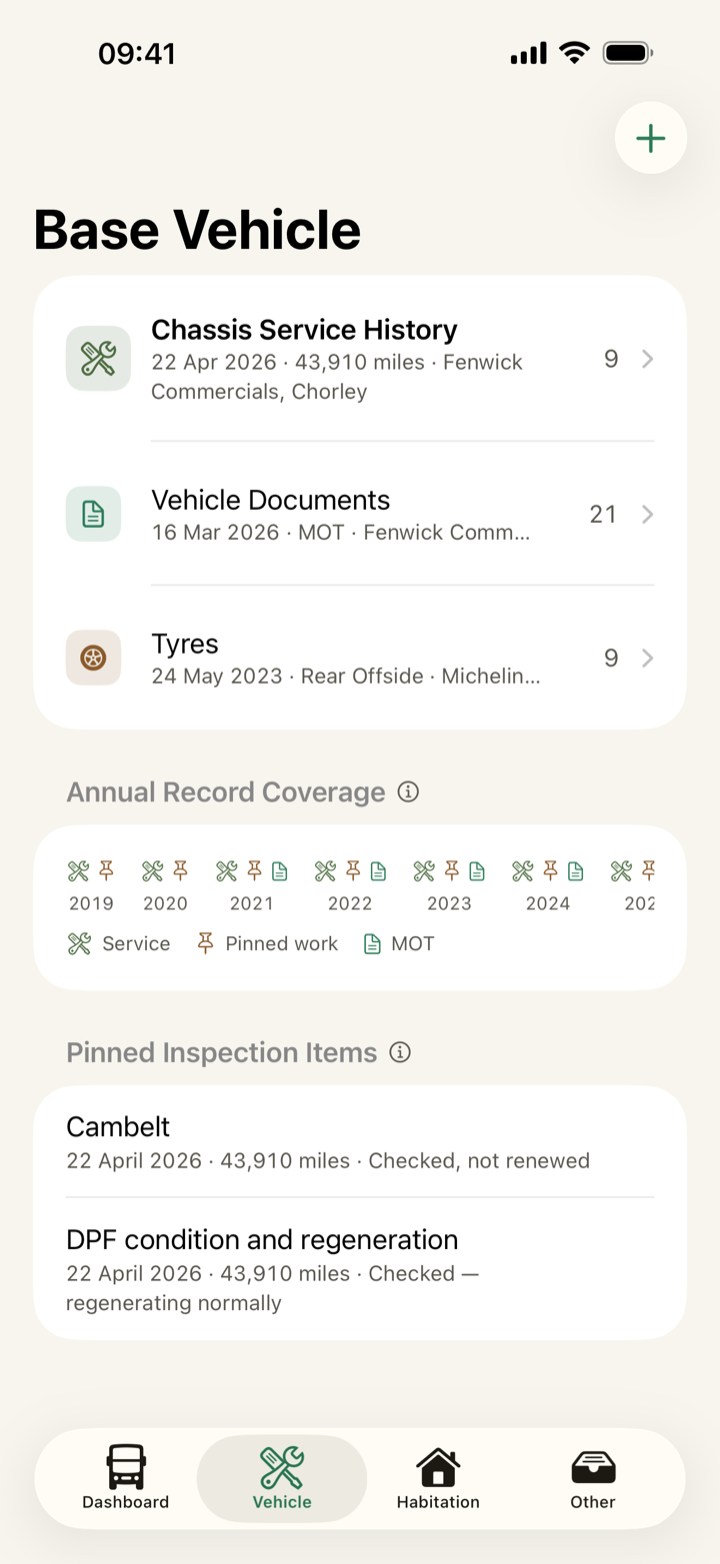Tap the 2023 service wrench icon
The height and width of the screenshot is (1564, 720).
425,871
